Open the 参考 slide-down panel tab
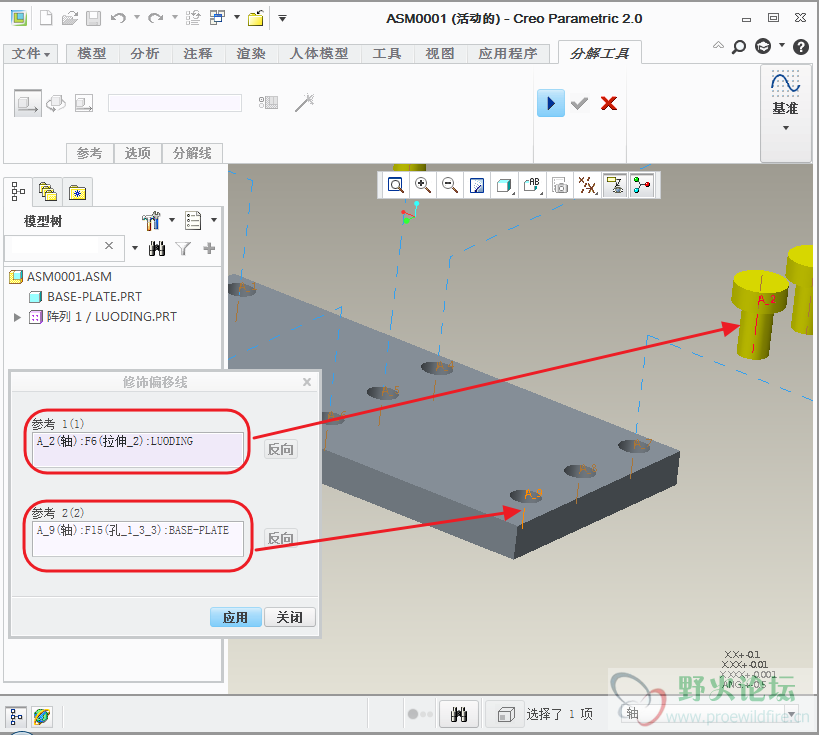The height and width of the screenshot is (735, 819). (90, 153)
